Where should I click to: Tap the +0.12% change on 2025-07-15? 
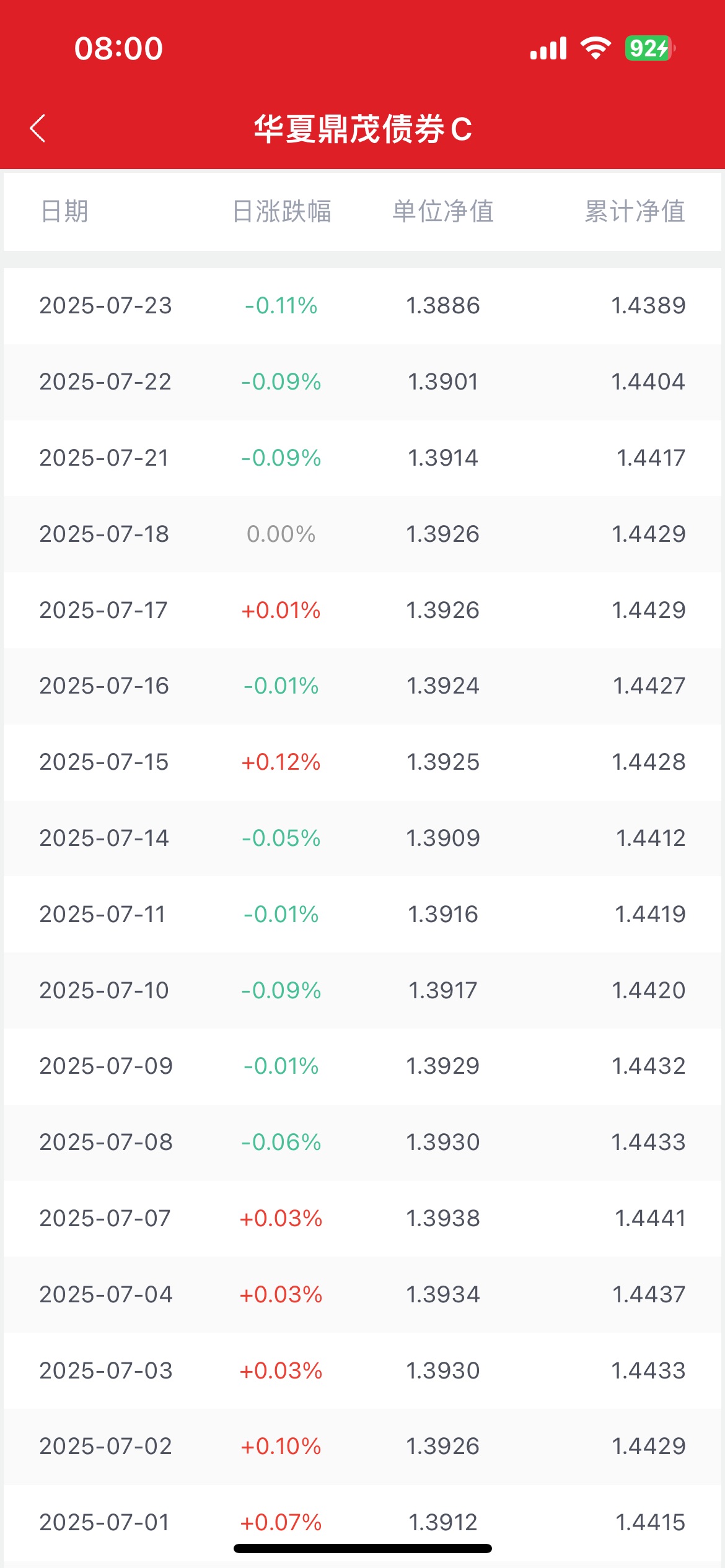(281, 762)
